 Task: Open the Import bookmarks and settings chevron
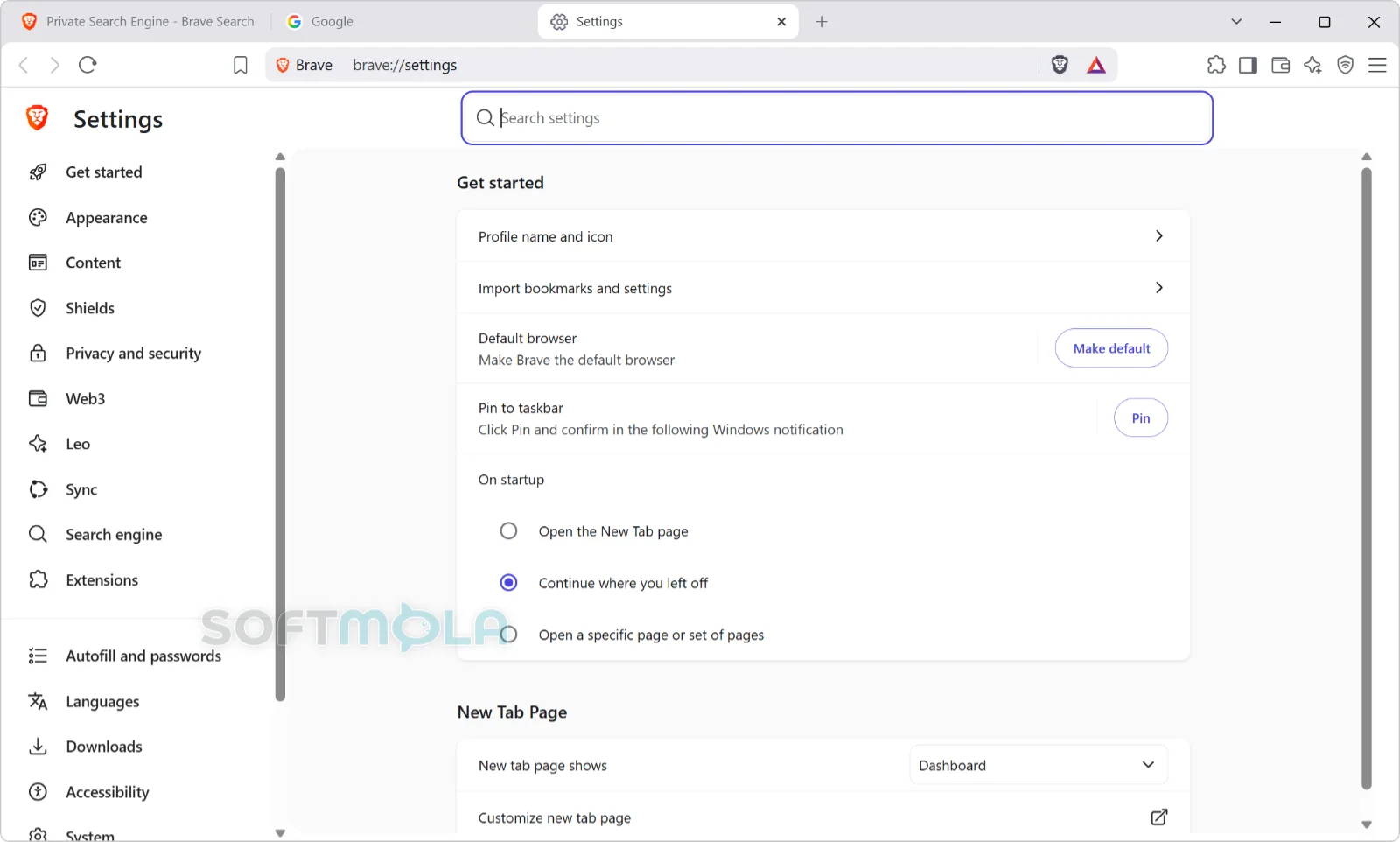coord(1159,288)
